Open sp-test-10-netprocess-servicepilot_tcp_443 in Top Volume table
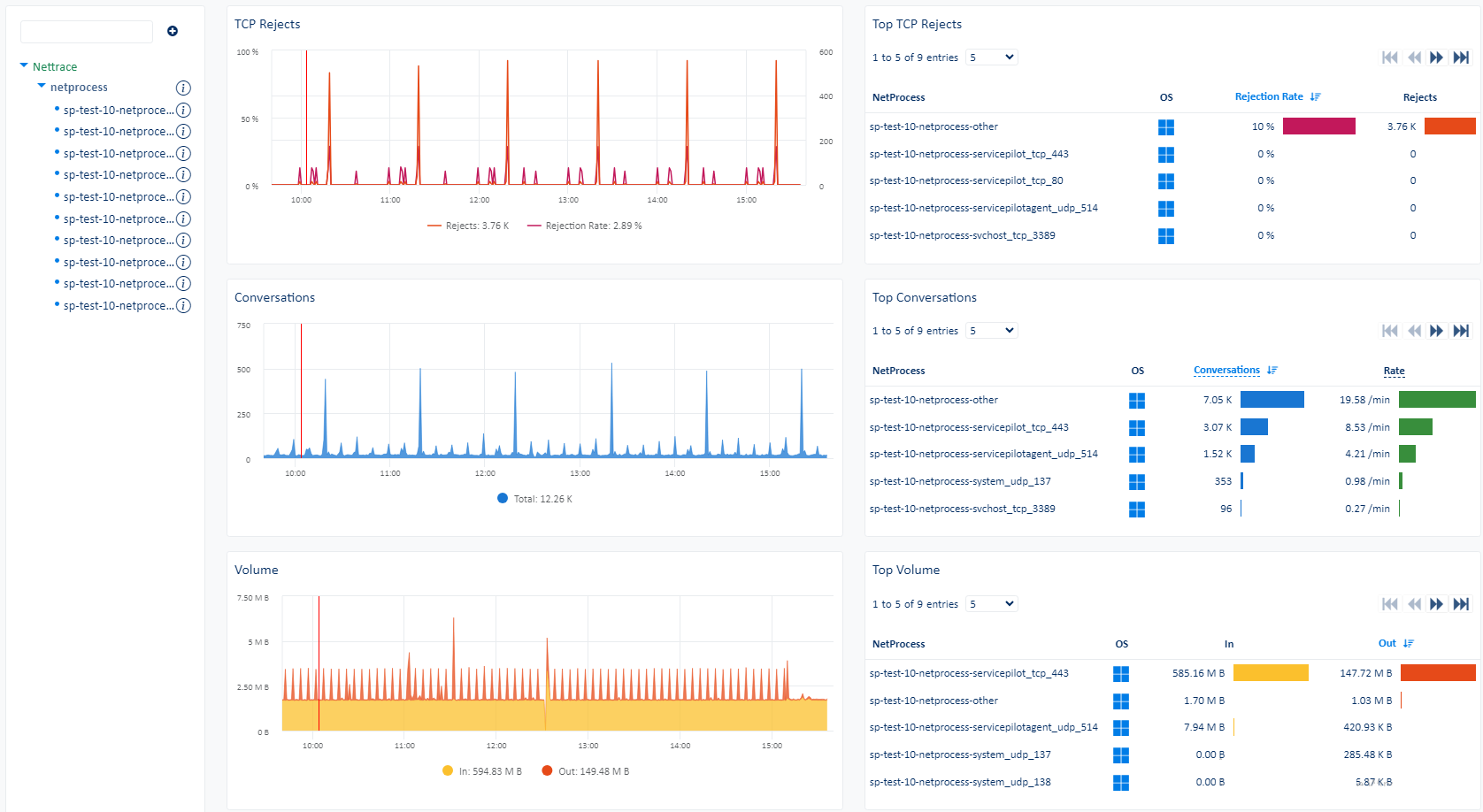The height and width of the screenshot is (812, 1483). pos(969,674)
